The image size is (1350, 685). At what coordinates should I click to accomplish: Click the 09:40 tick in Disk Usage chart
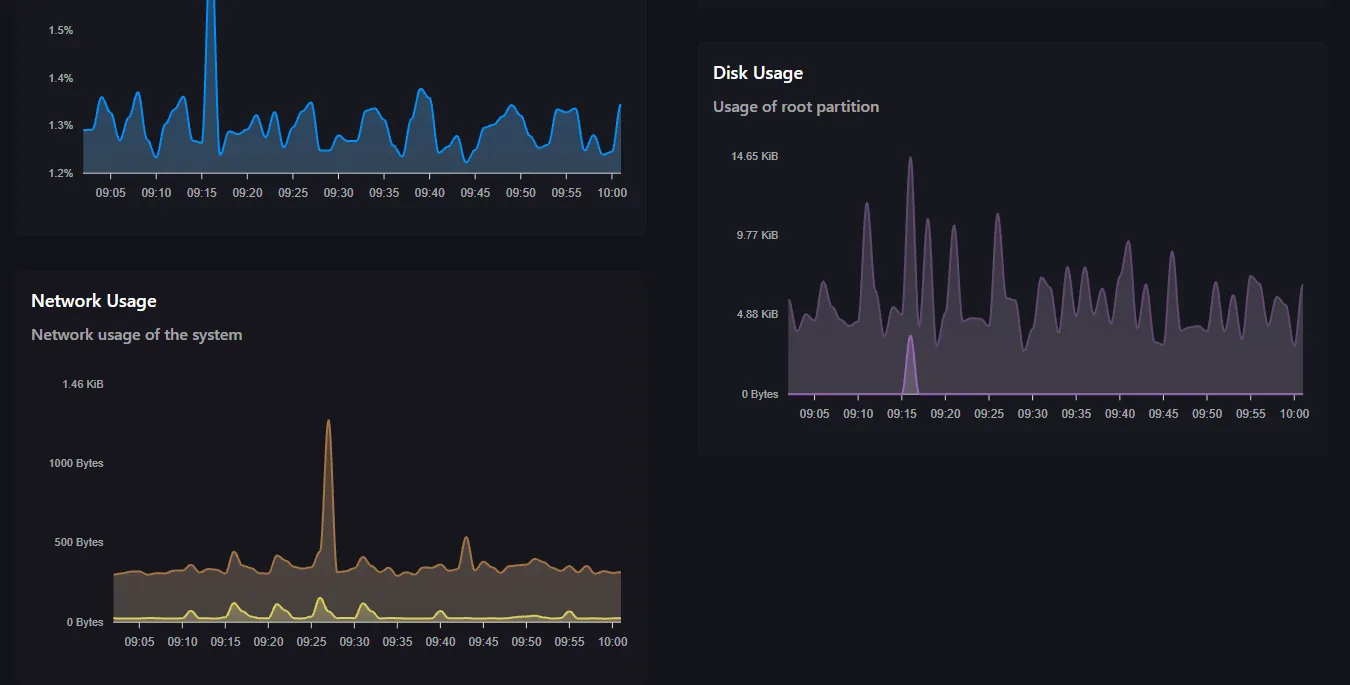[1120, 413]
